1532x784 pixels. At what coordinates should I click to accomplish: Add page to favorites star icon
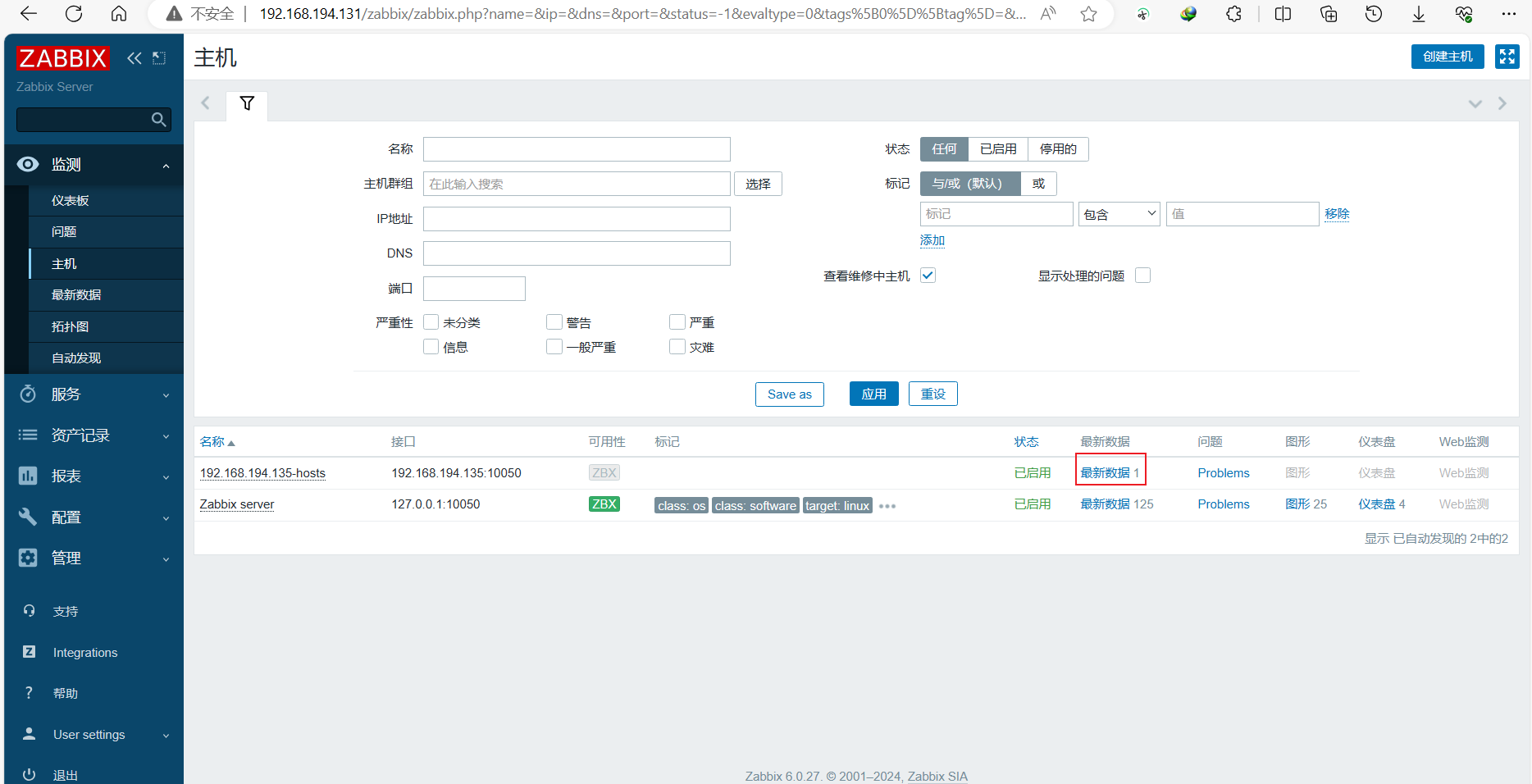1088,14
